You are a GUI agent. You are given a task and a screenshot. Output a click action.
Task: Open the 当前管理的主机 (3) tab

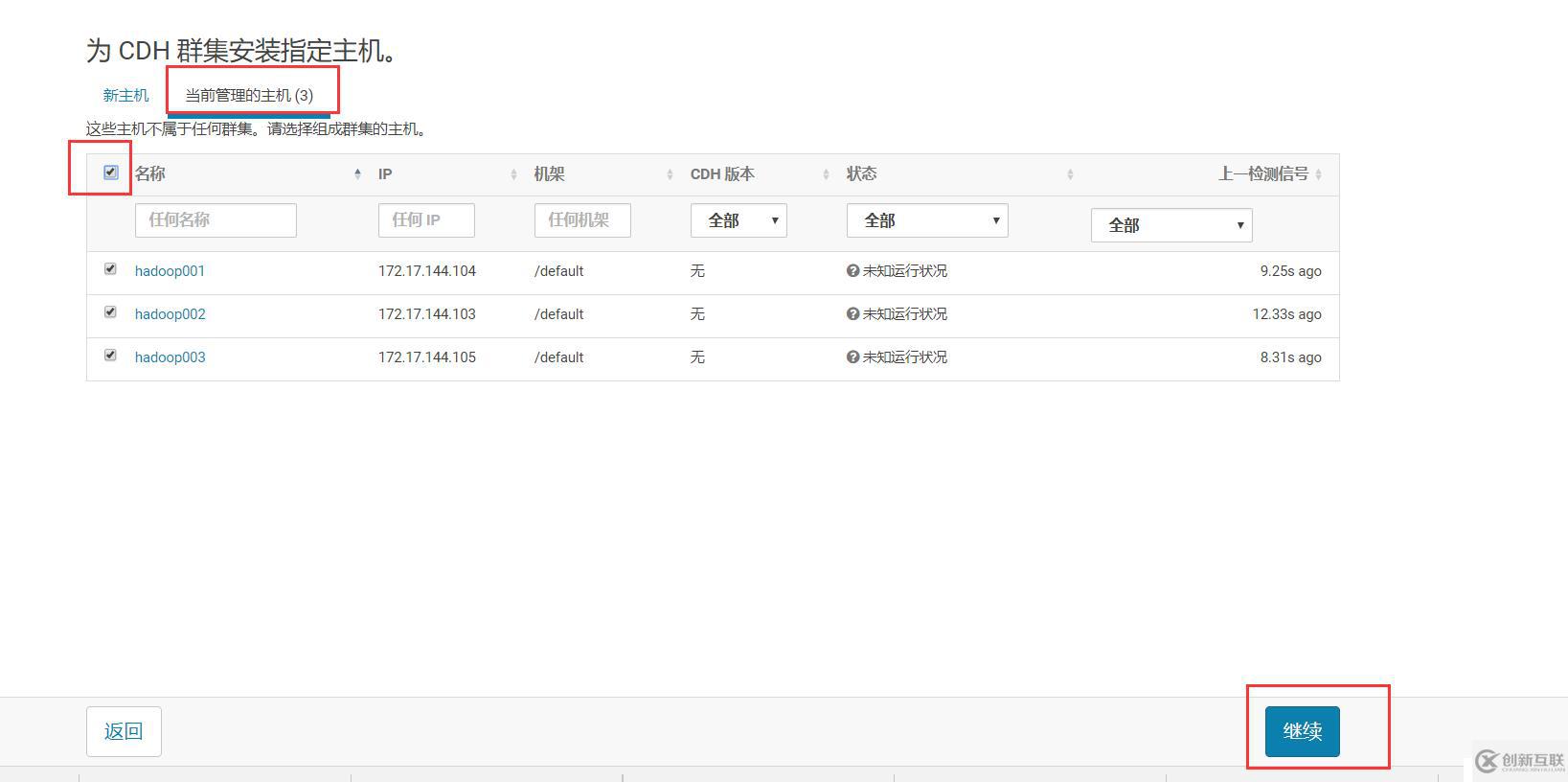pyautogui.click(x=249, y=95)
